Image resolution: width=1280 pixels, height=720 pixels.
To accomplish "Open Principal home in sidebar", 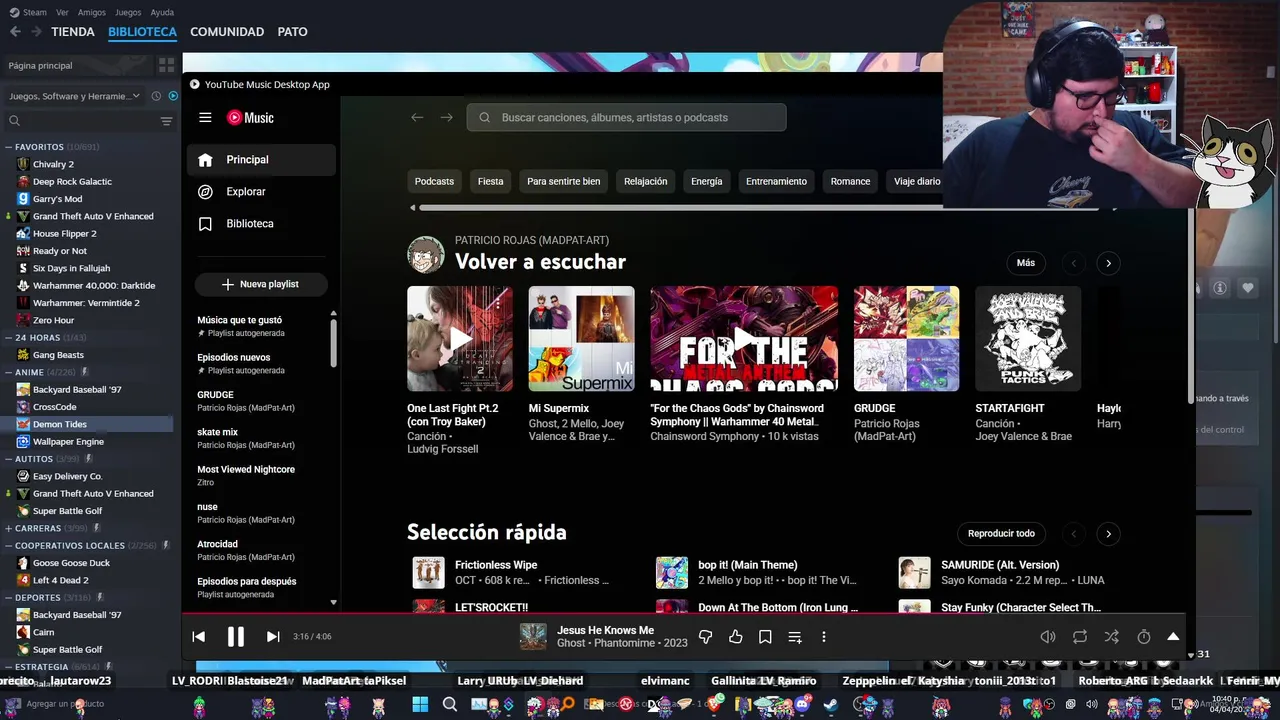I will coord(261,160).
